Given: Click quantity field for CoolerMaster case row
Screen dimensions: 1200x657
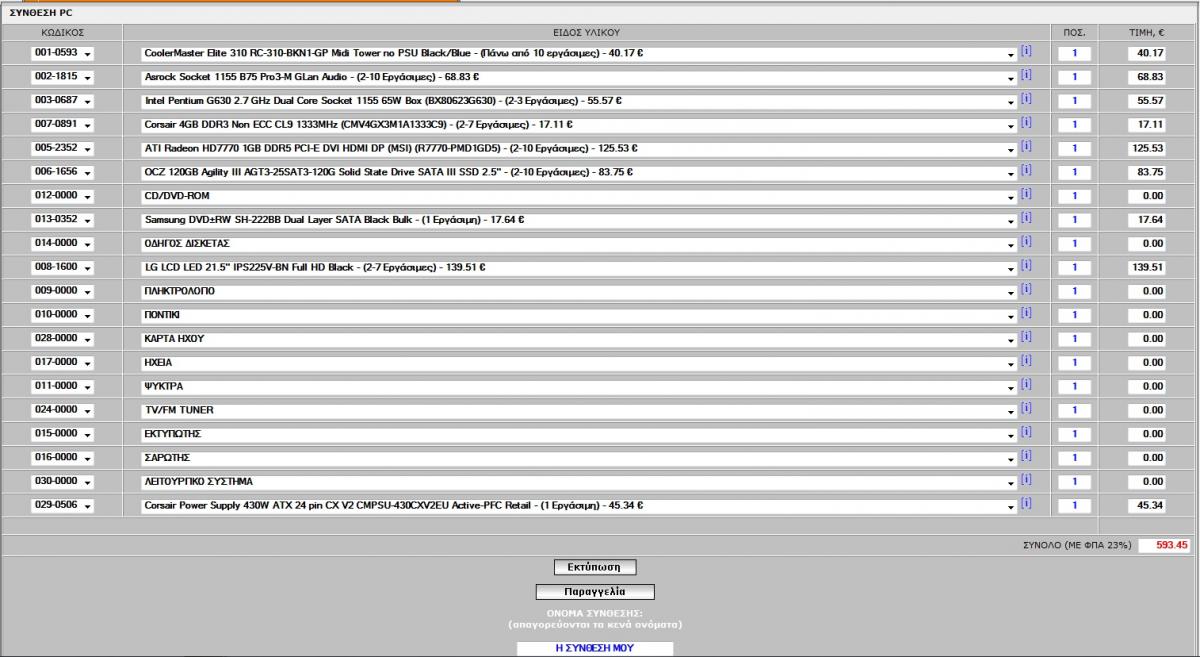Looking at the screenshot, I should (1074, 53).
